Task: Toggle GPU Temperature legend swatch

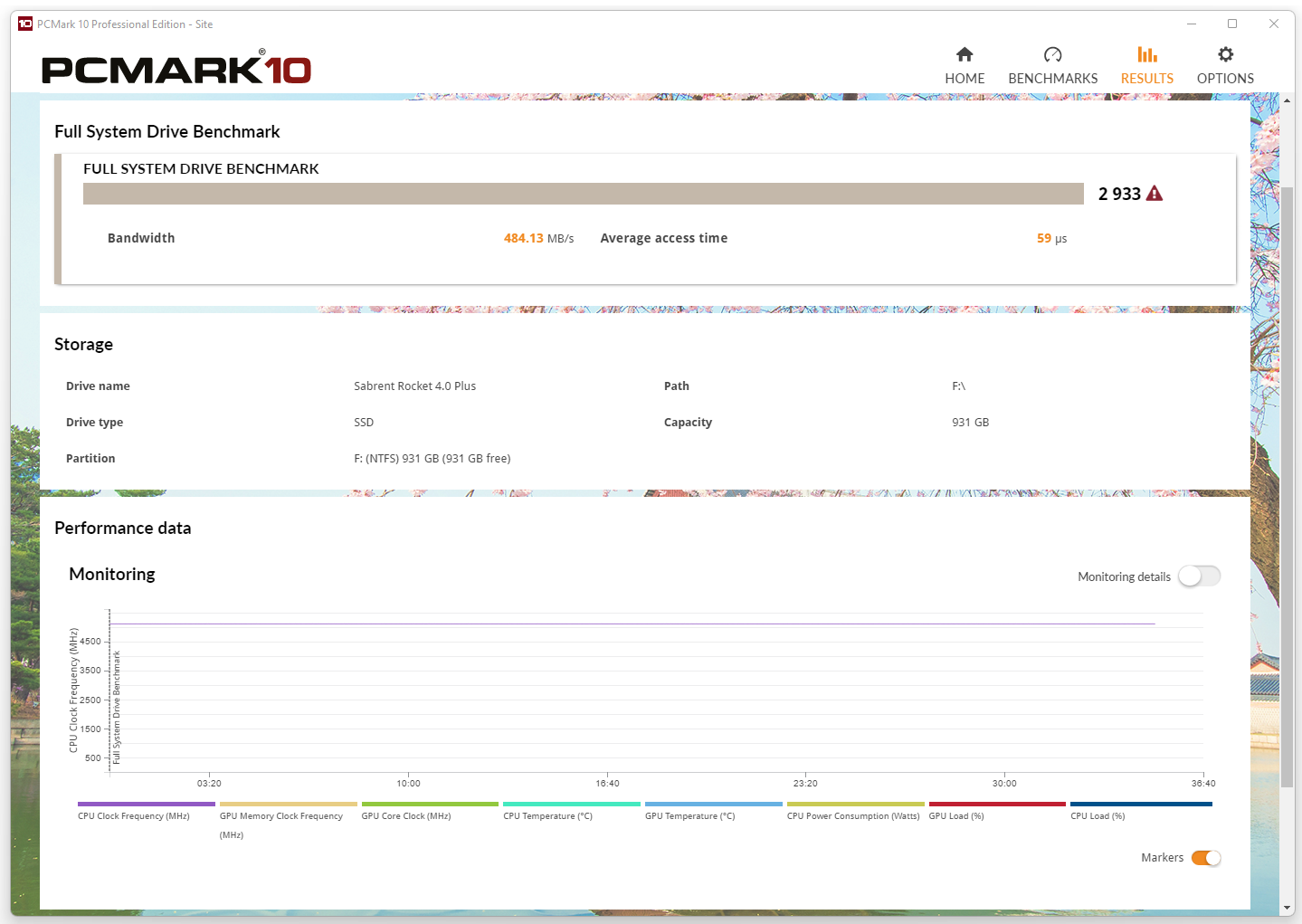Action: point(714,804)
